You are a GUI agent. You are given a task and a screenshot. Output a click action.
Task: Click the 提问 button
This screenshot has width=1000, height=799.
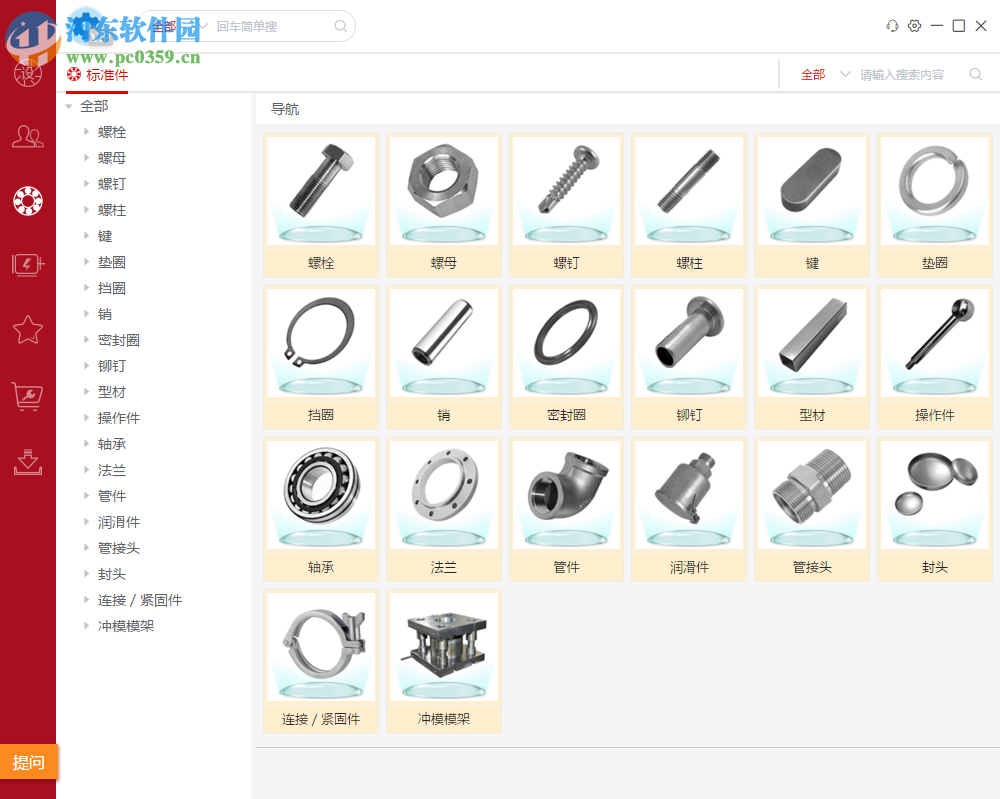click(x=28, y=761)
